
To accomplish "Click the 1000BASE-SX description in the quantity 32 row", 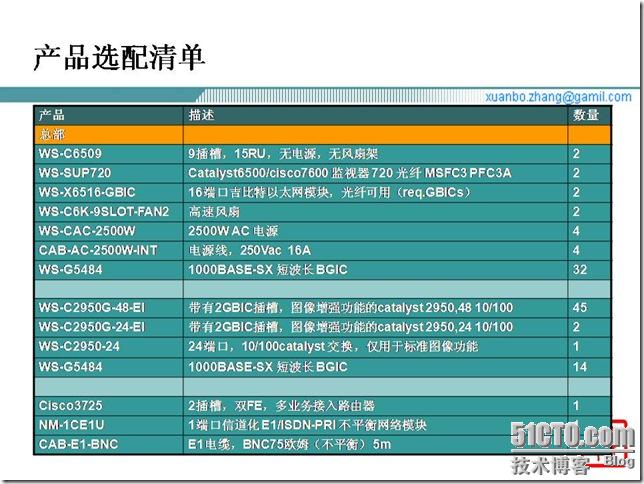I will 268,270.
